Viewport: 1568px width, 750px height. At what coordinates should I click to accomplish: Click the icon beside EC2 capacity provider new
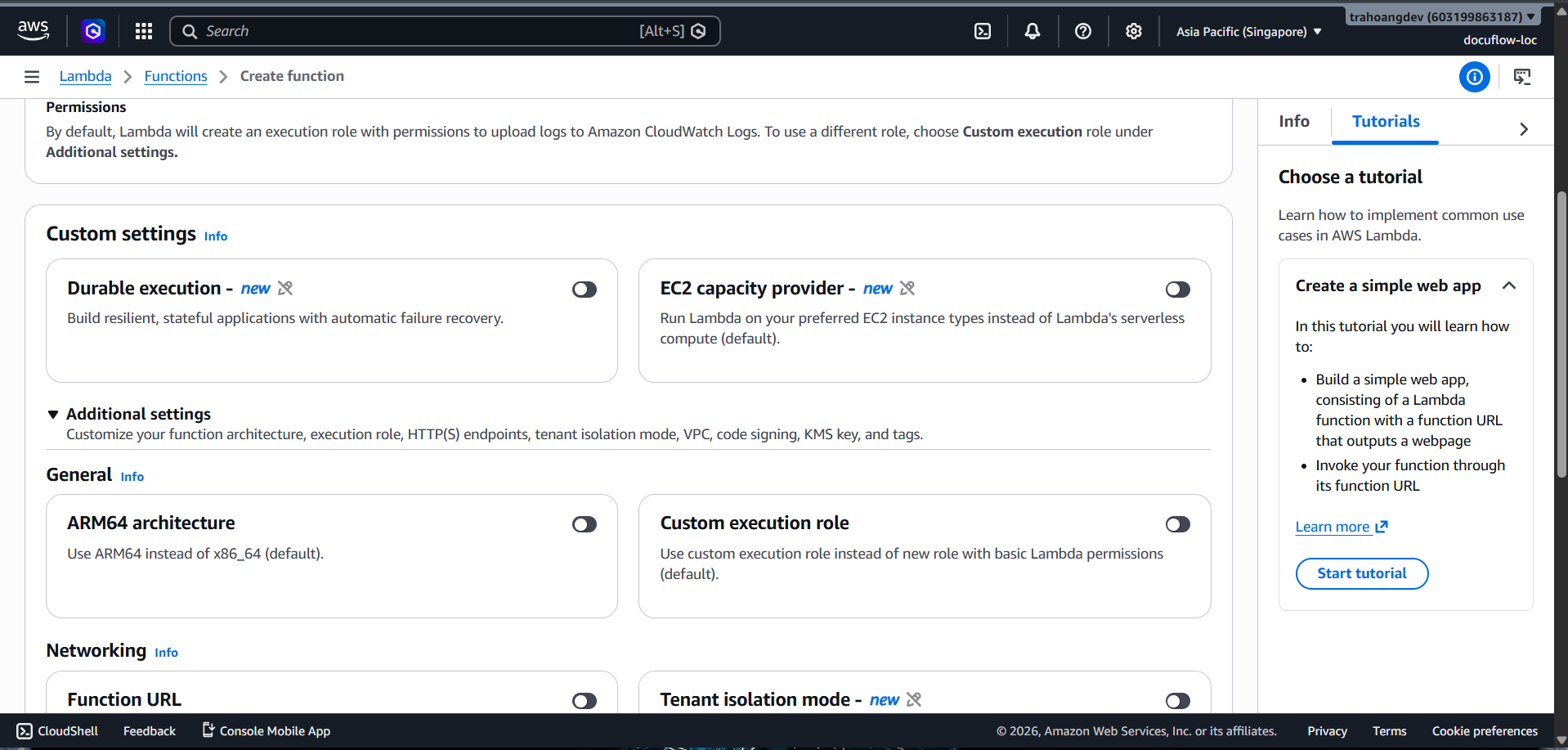pos(907,288)
